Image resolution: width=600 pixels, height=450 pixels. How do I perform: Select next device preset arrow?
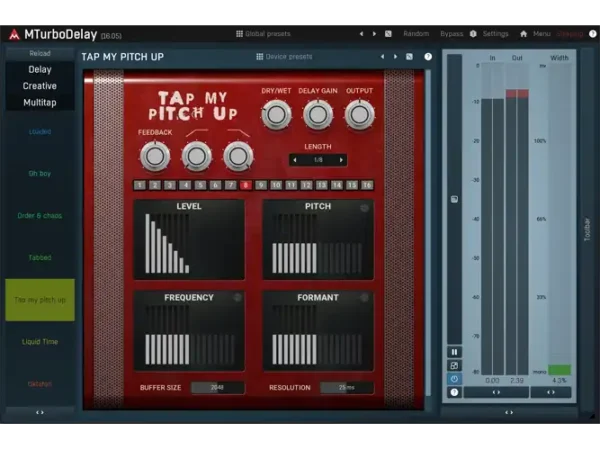[x=395, y=57]
